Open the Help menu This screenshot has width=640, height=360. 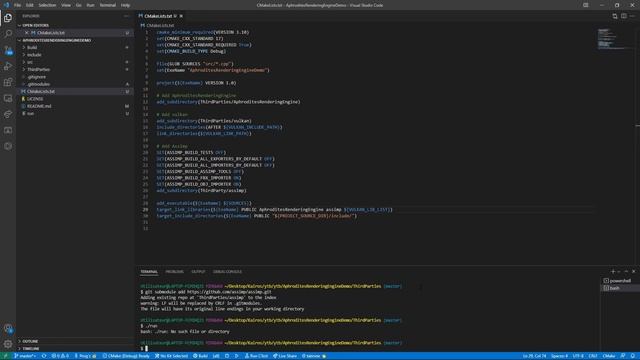click(x=125, y=5)
